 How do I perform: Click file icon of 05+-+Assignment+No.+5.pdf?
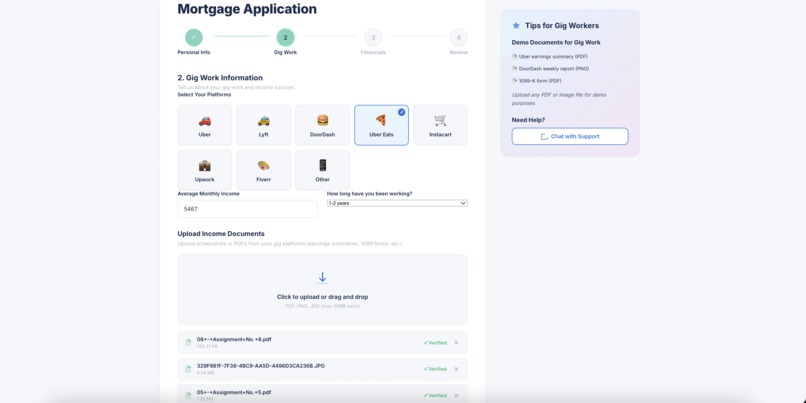coord(188,395)
